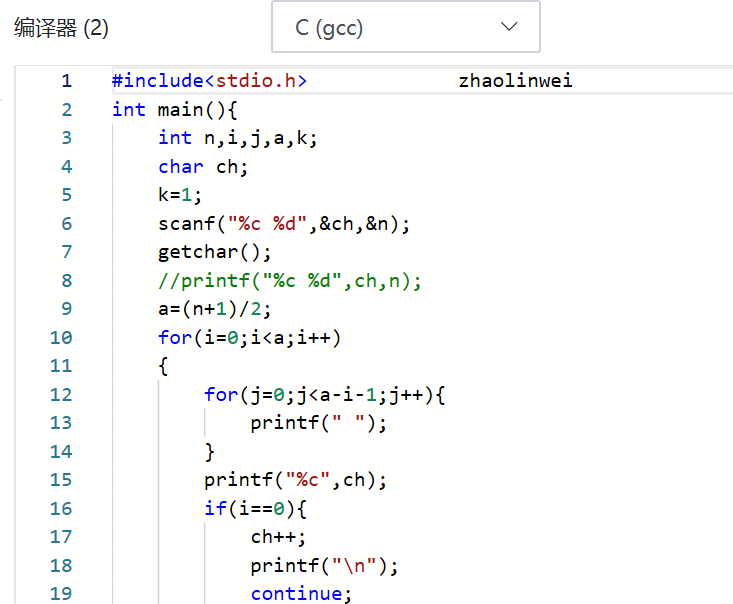Viewport: 733px width, 604px height.
Task: Click the 编译器 (2) label
Action: tap(61, 28)
